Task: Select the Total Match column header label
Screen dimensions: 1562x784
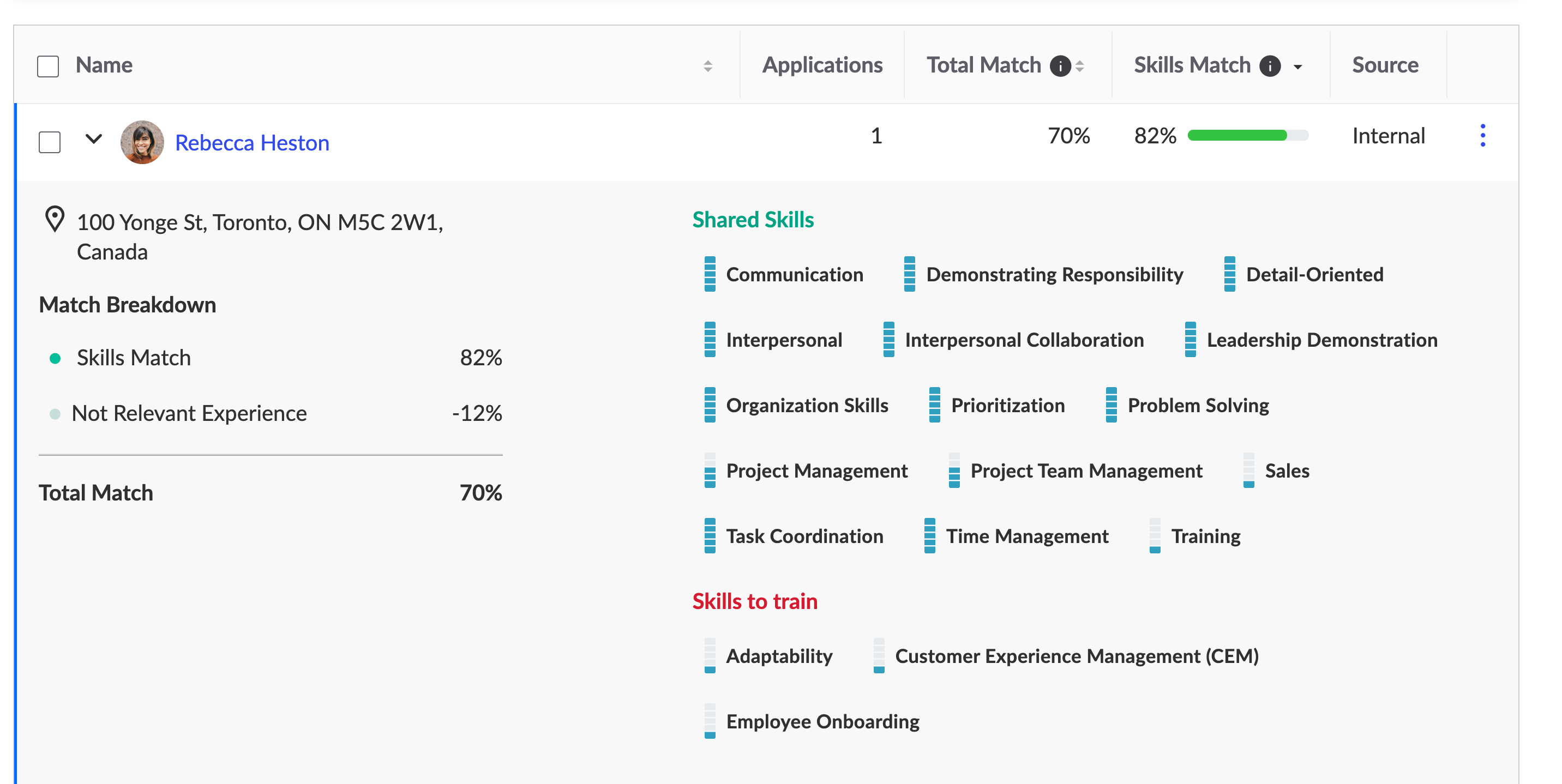Action: tap(983, 65)
